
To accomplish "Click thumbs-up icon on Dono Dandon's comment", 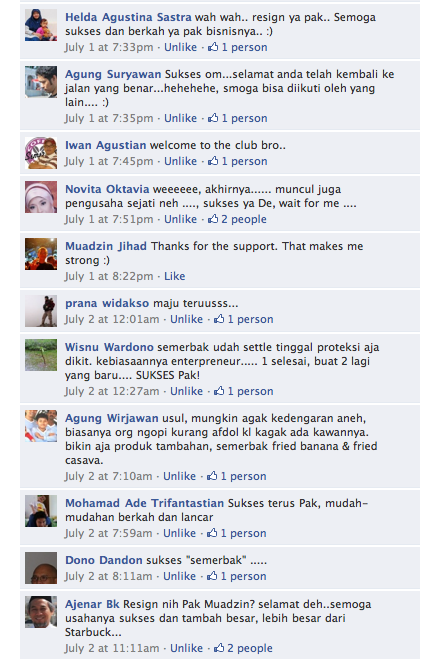I will tap(212, 575).
